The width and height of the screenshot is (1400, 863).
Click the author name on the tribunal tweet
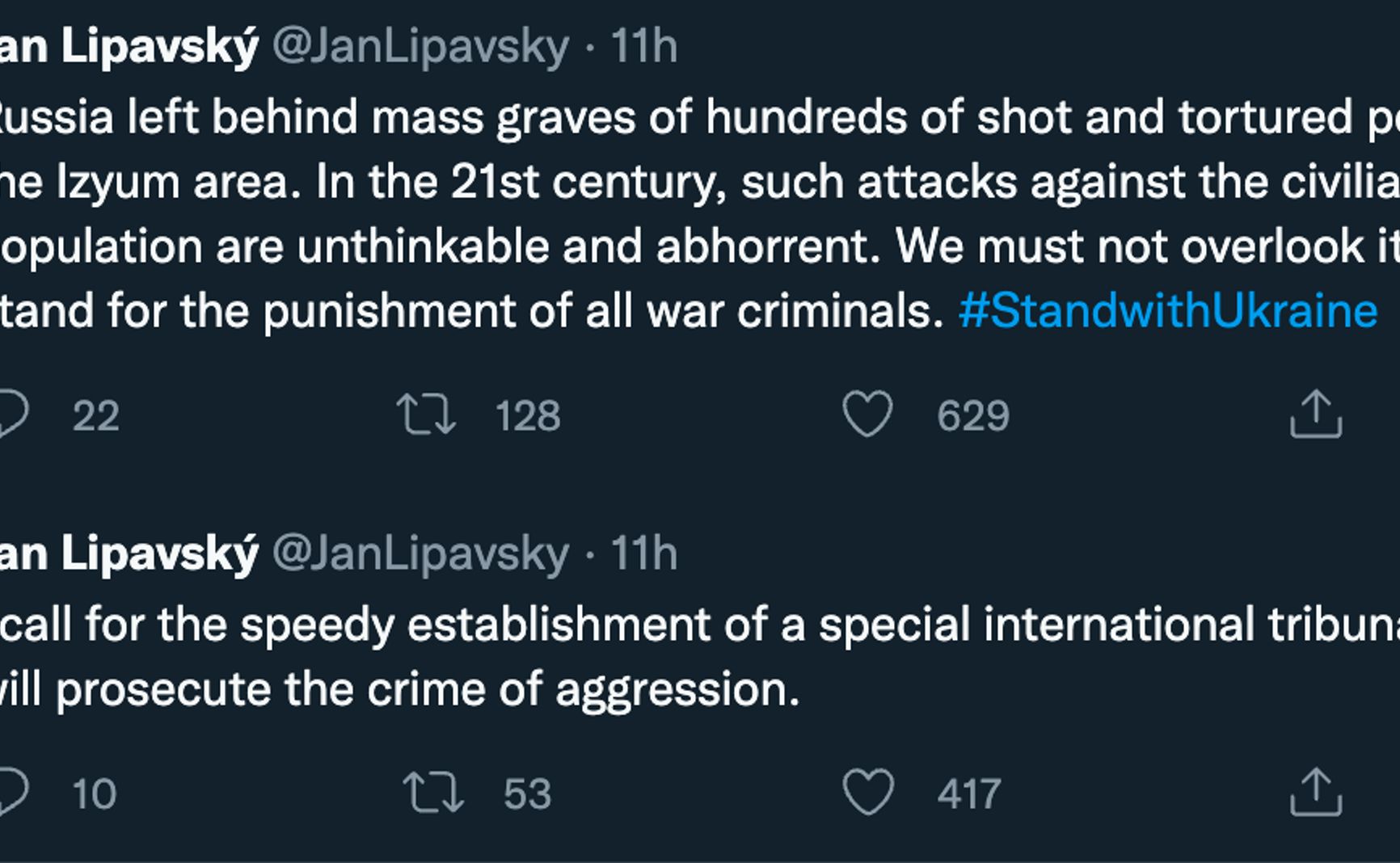point(129,554)
